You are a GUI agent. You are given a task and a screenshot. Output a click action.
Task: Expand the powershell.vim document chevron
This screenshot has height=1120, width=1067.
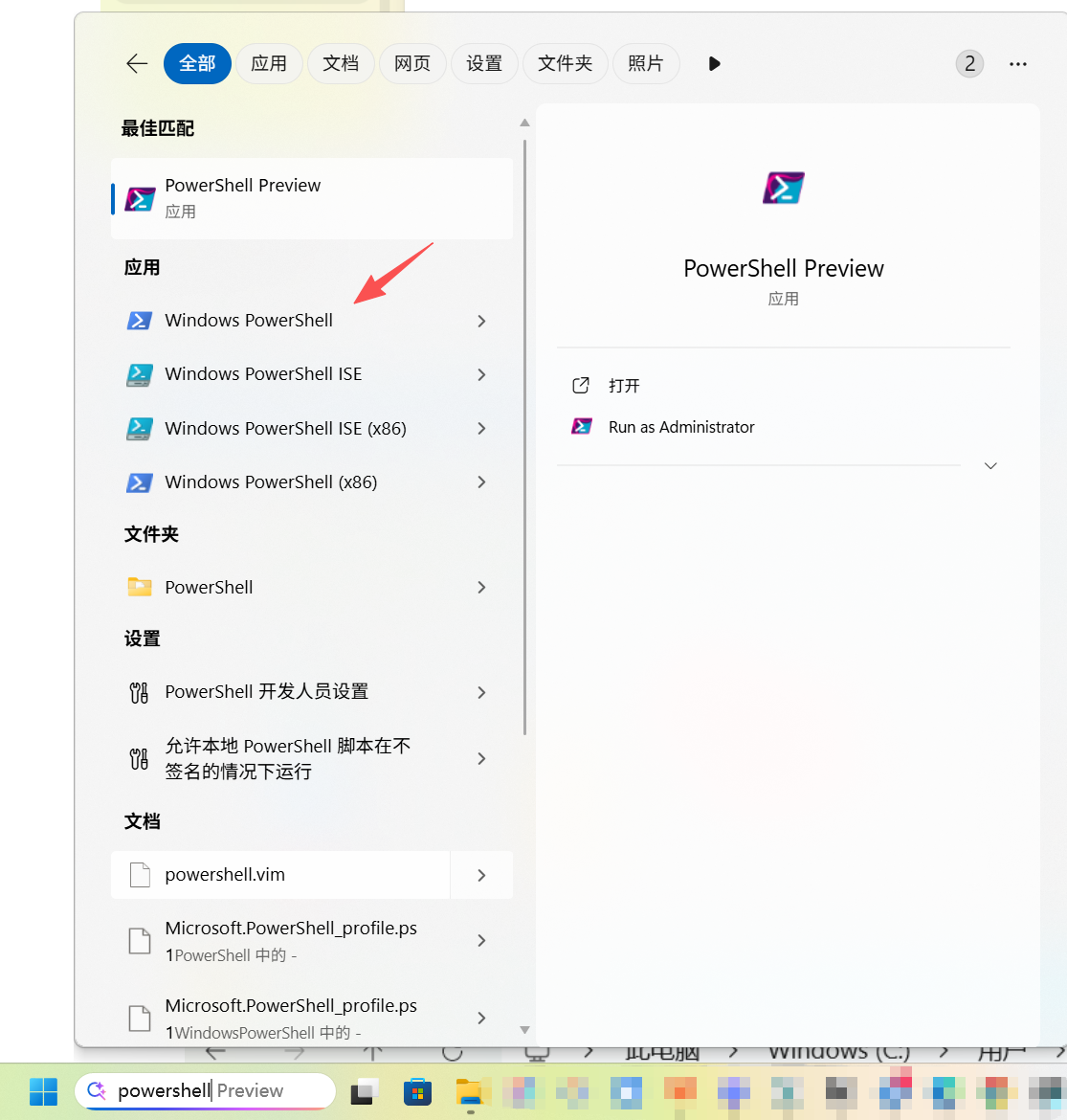click(x=482, y=875)
